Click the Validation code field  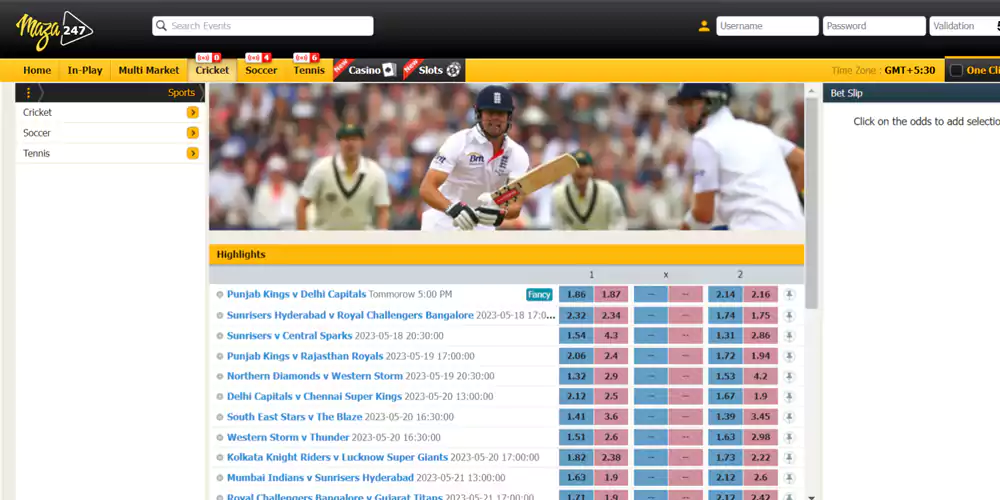tap(964, 26)
